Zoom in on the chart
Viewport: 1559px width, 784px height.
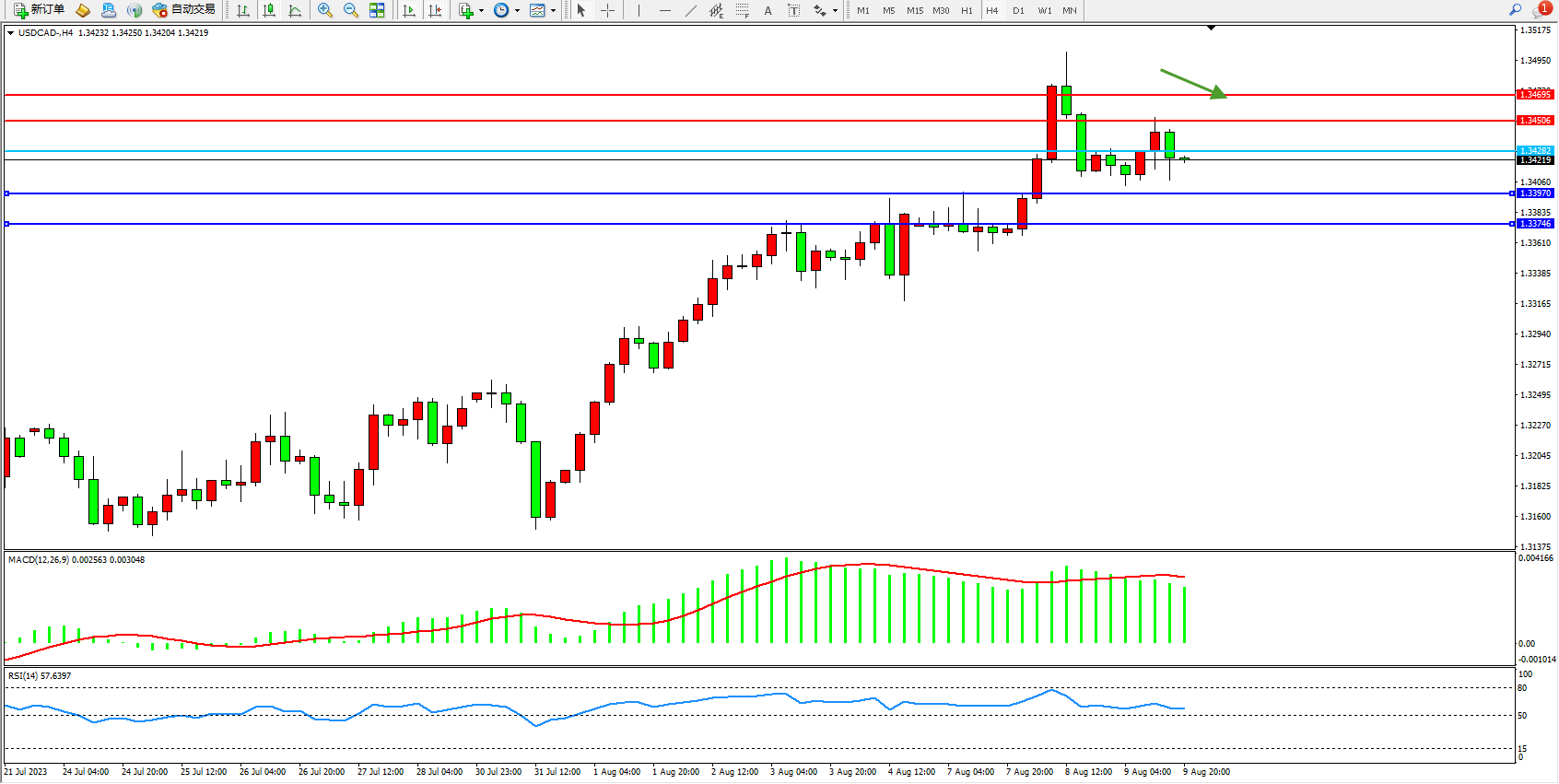point(325,10)
